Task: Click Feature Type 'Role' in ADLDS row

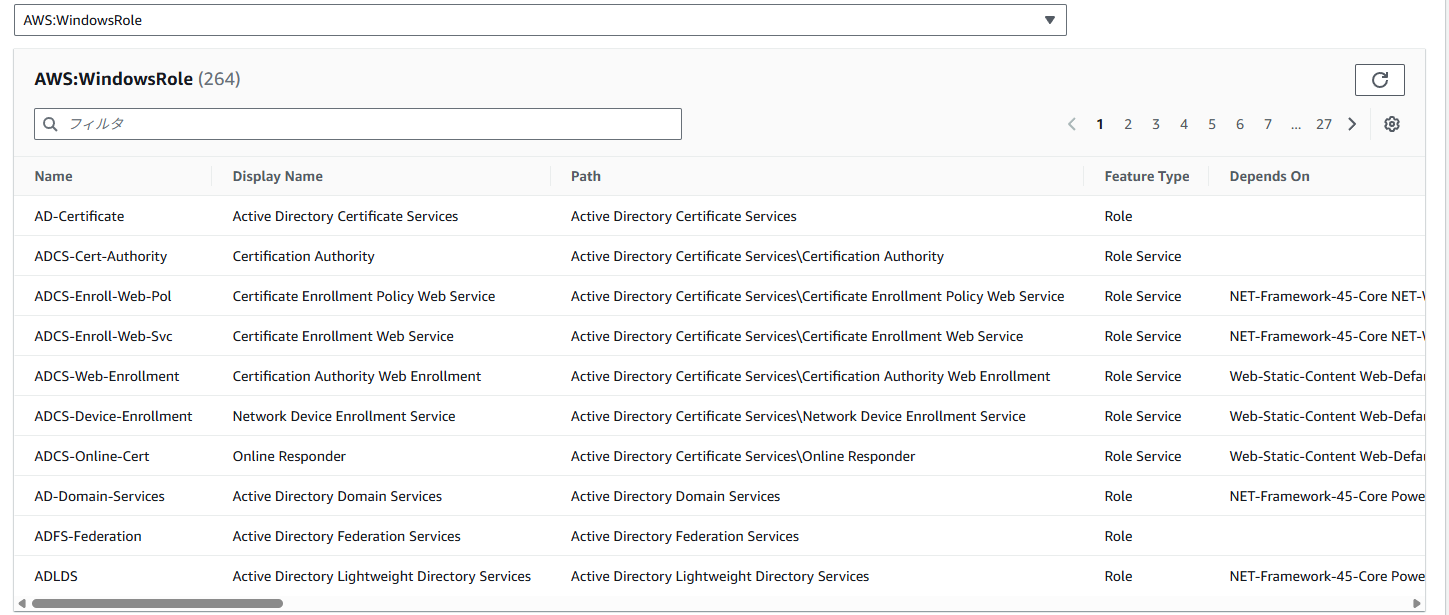Action: coord(1119,576)
